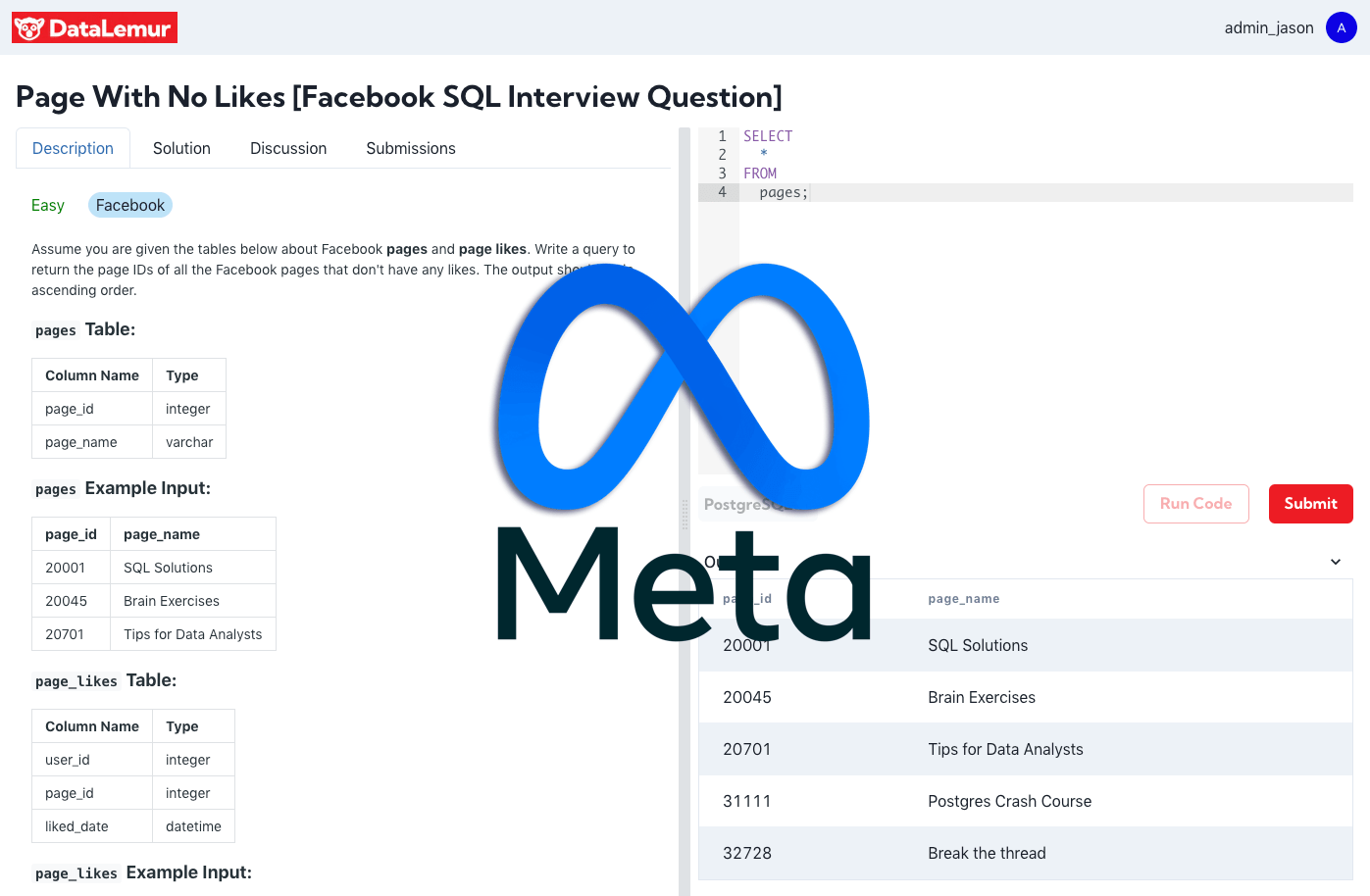Click the page title heading
Image resolution: width=1370 pixels, height=896 pixels.
399,97
